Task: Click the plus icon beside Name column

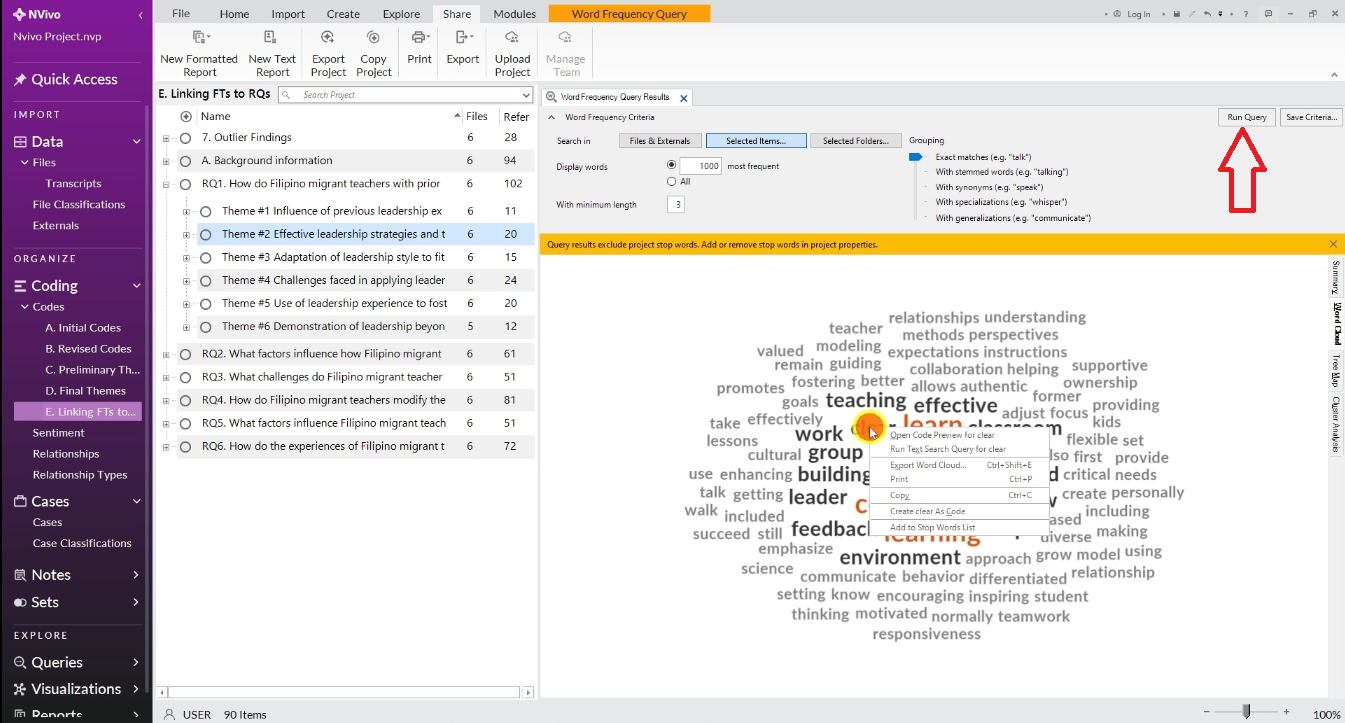Action: click(x=185, y=116)
